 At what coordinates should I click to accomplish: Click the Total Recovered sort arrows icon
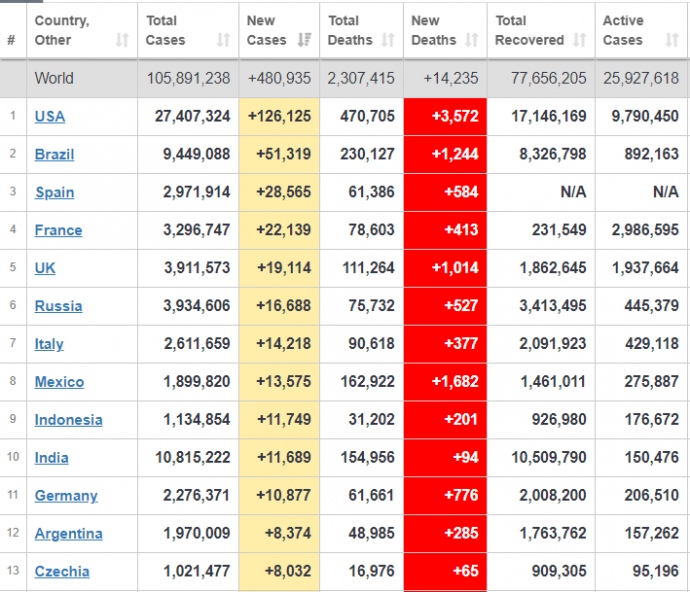coord(580,40)
